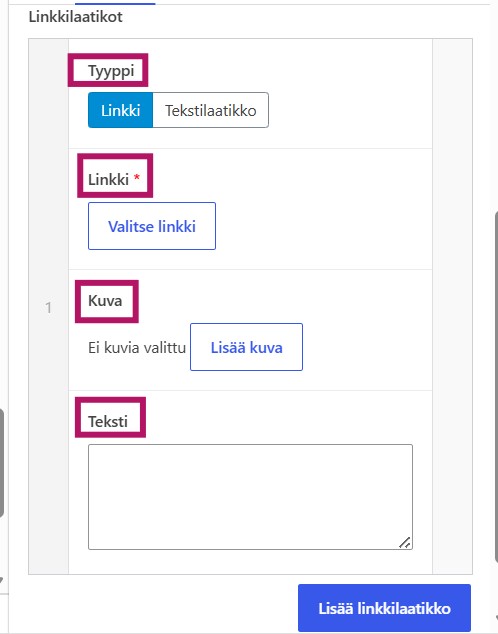
Task: Select the Linkki type option
Action: coord(120,110)
